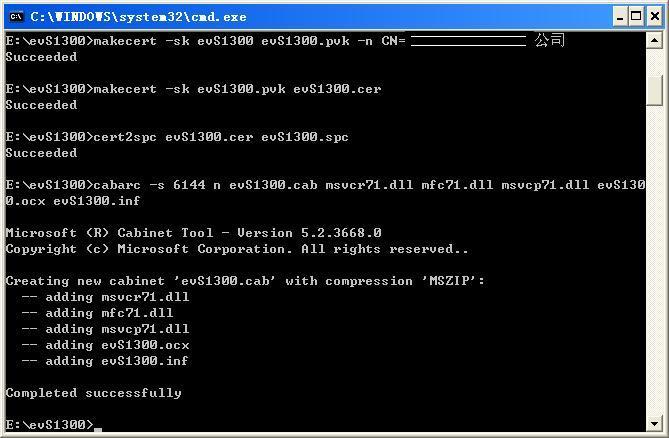
Task: Click the 'adding mfc71.dll' line
Action: (x=97, y=313)
